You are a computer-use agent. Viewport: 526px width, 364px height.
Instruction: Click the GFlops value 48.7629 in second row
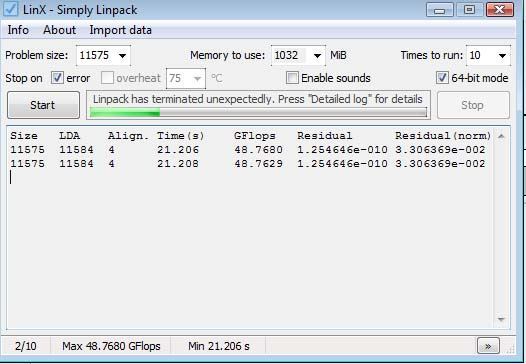click(258, 164)
